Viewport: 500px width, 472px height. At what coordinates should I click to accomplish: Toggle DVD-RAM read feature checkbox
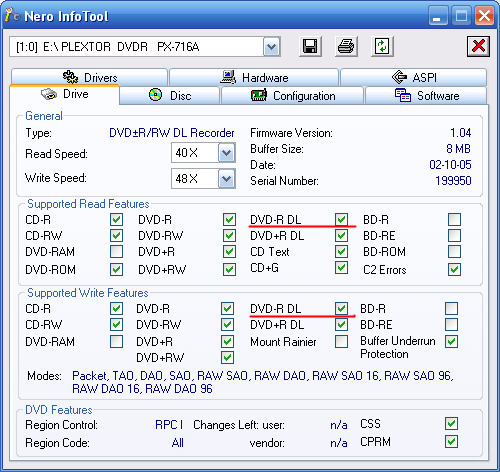tap(116, 252)
